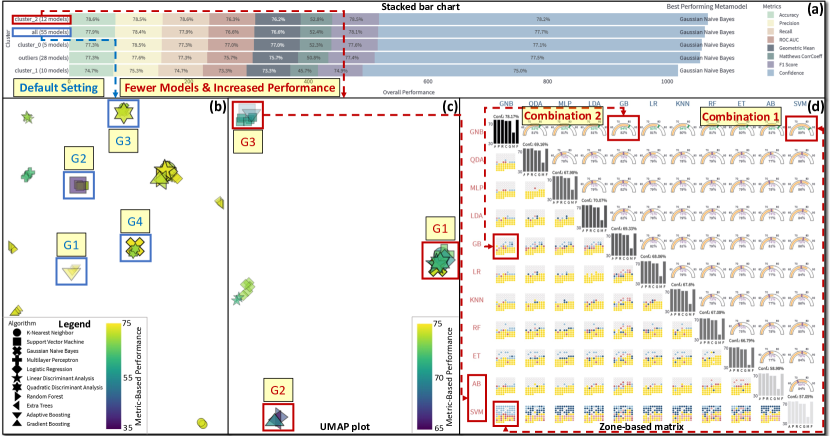The width and height of the screenshot is (830, 436).
Task: Click the ROC AUC metric color swatch
Action: pyautogui.click(x=770, y=40)
